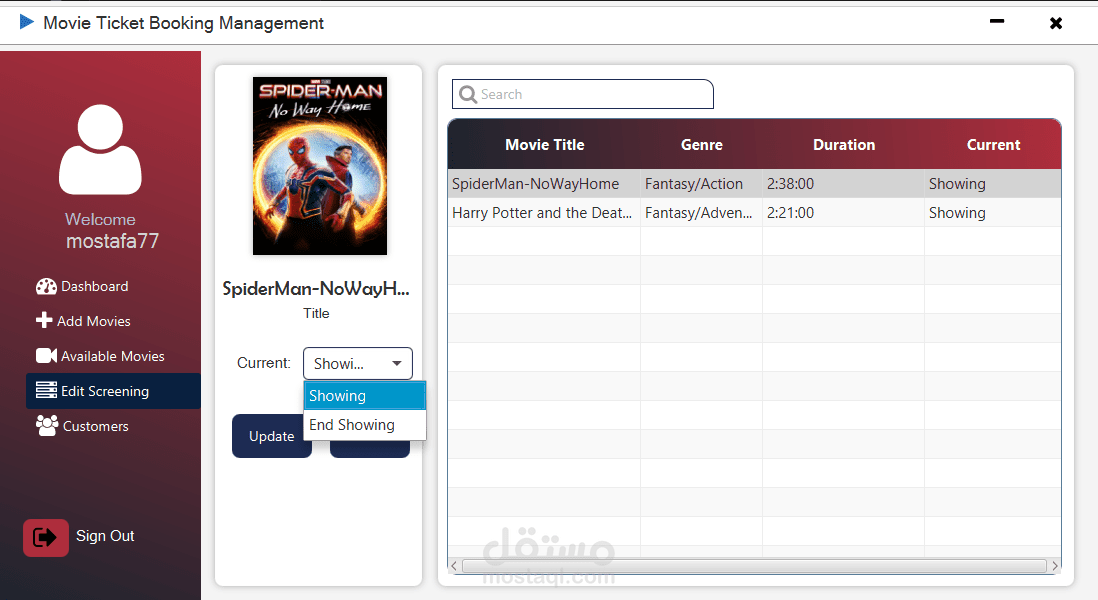
Task: Go to Add Movies section
Action: pos(94,321)
